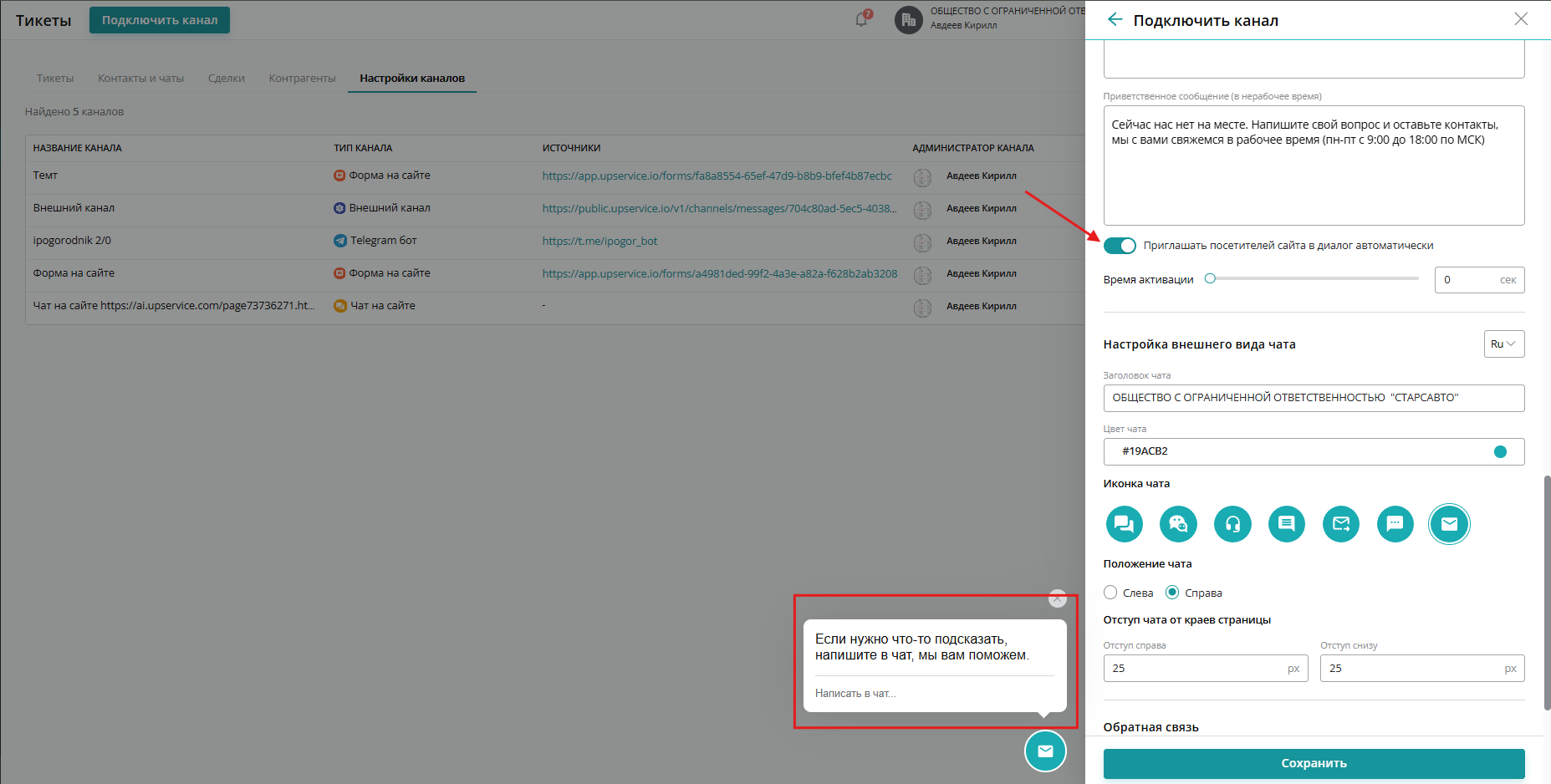Click administrator avatar in Внешний канал row
Viewport: 1551px width, 784px height.
click(x=922, y=210)
